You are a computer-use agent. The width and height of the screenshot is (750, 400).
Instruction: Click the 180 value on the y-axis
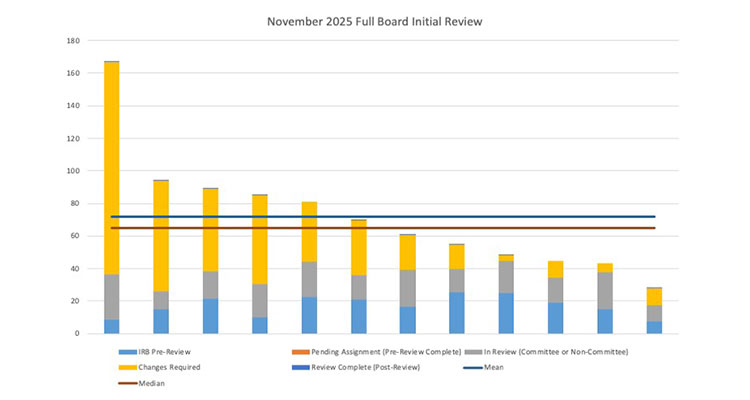pyautogui.click(x=73, y=41)
